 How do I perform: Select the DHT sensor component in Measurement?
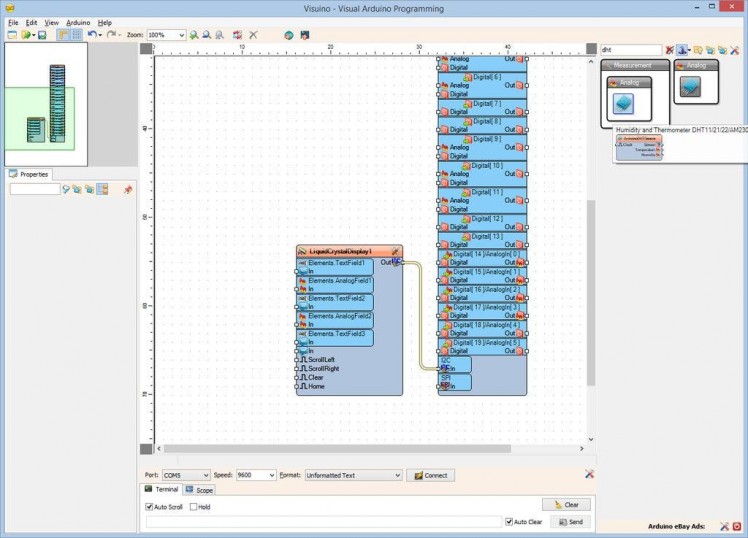(x=624, y=104)
